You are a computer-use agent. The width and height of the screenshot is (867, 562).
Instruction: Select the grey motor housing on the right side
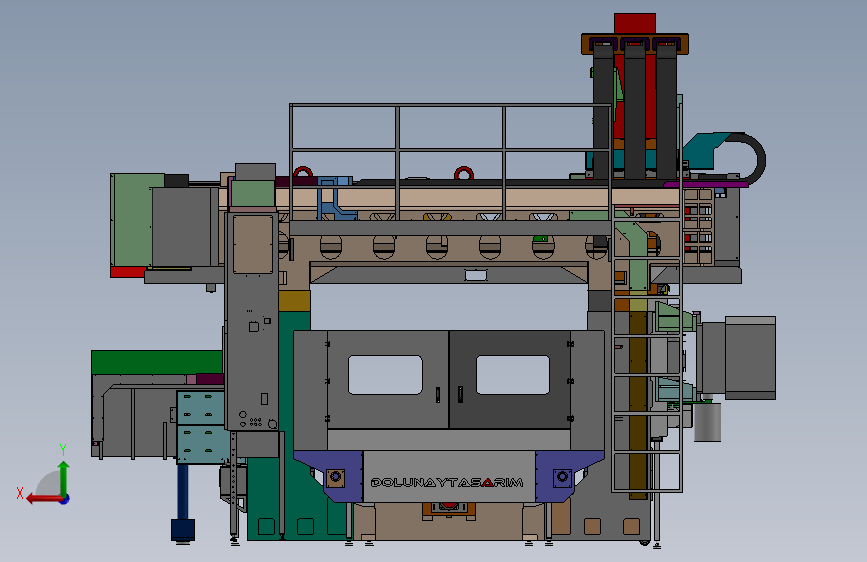(x=750, y=357)
